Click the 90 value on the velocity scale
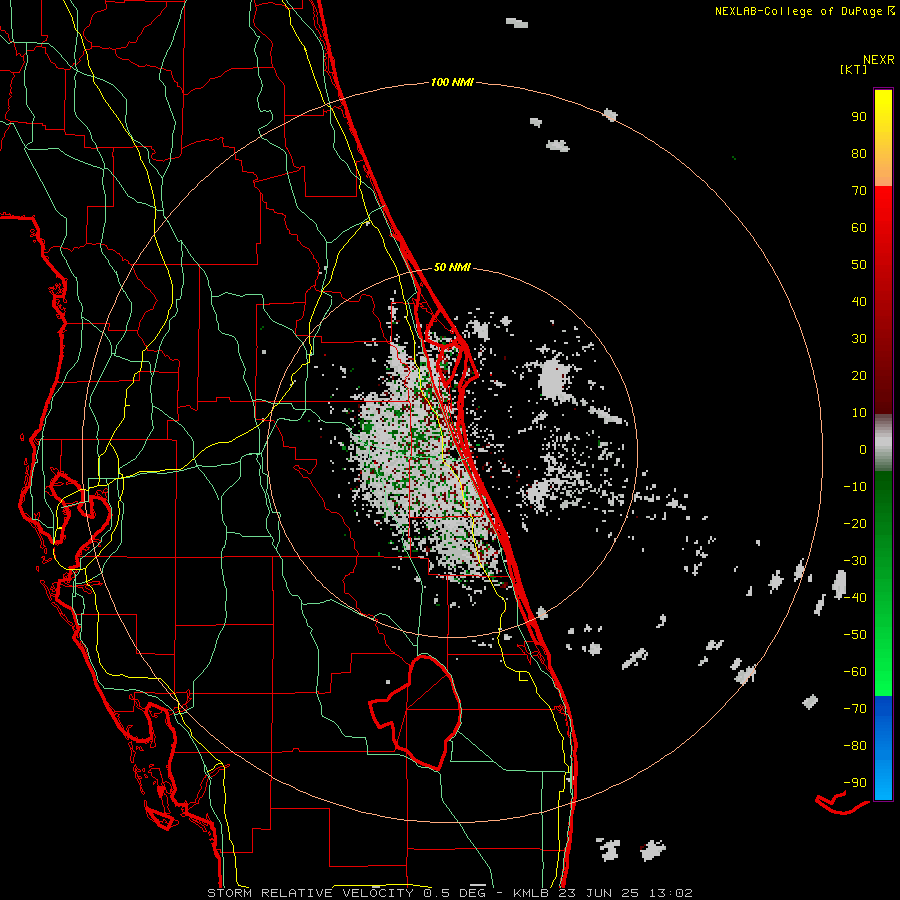The image size is (900, 900). tap(859, 117)
